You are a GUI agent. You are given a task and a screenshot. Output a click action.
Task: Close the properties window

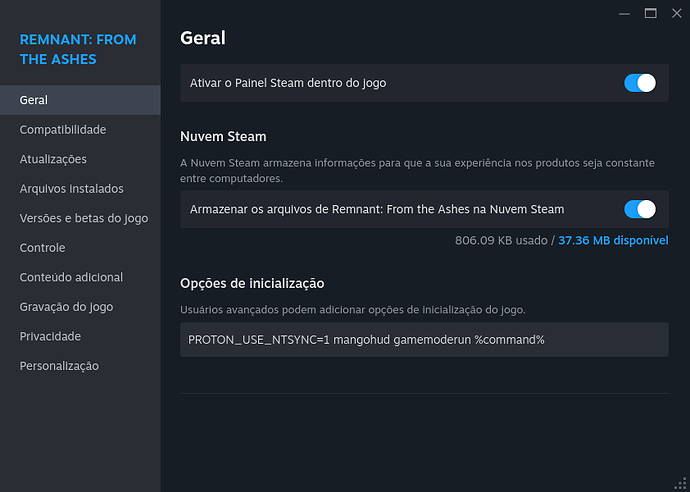[x=677, y=14]
